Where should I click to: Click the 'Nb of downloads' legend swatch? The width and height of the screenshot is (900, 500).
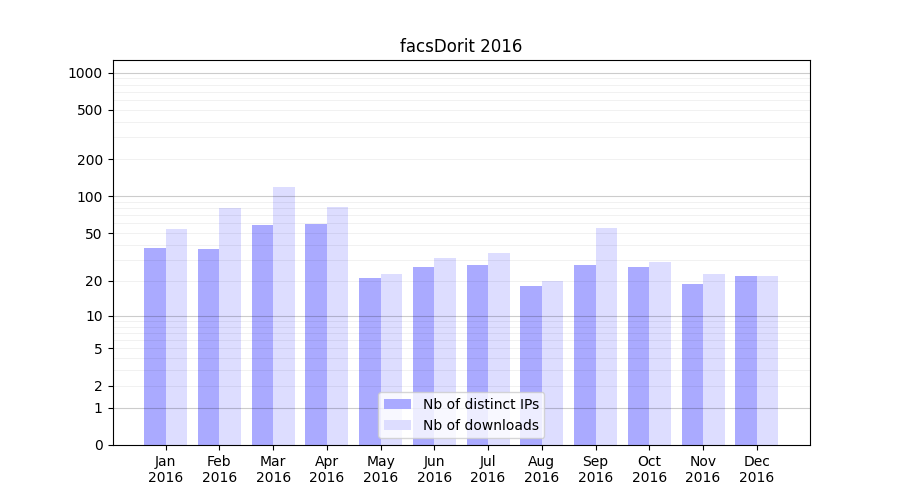pos(397,425)
